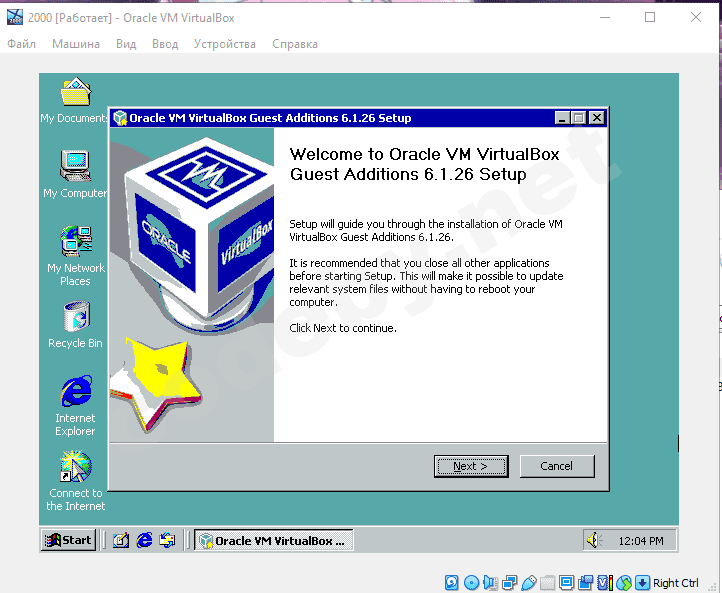Launch Internet Explorer from quick launch
The image size is (722, 593).
[x=144, y=540]
